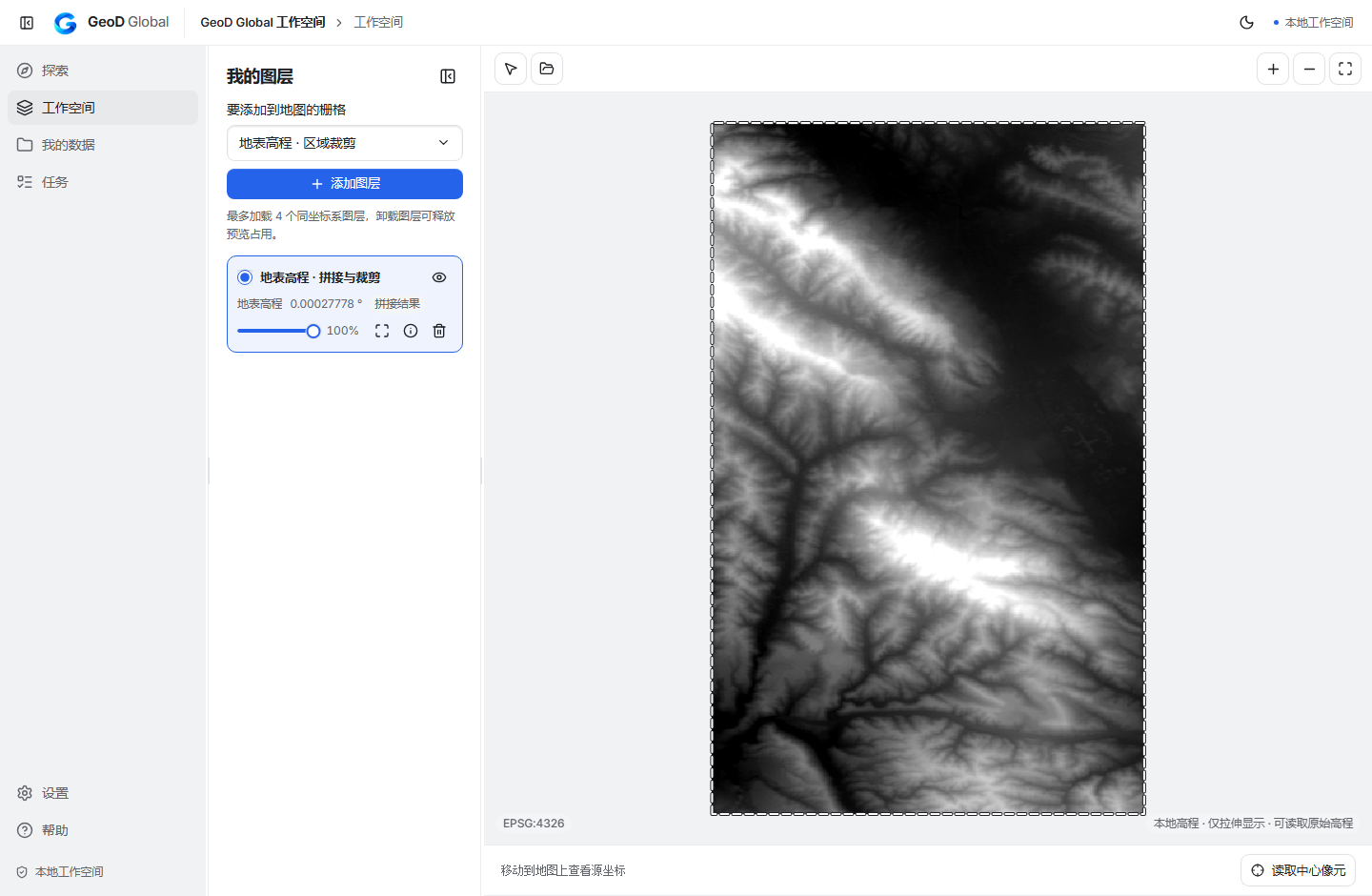Image resolution: width=1372 pixels, height=896 pixels.
Task: Delete the 拼接与裁剪 layer
Action: coord(439,331)
